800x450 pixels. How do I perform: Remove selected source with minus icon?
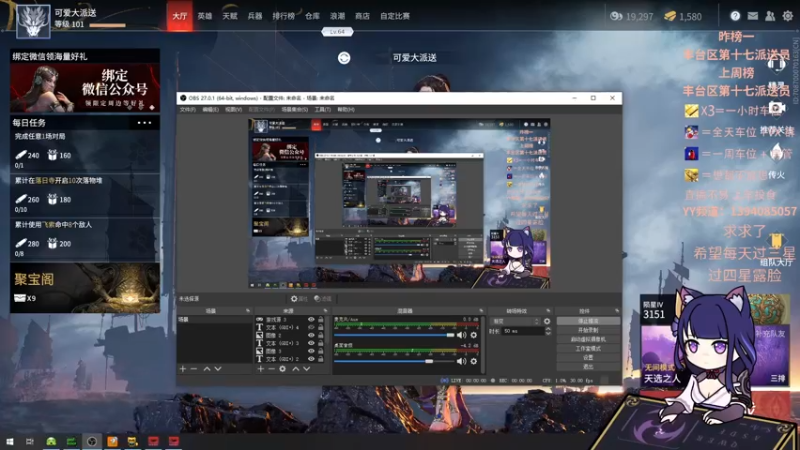tap(271, 368)
